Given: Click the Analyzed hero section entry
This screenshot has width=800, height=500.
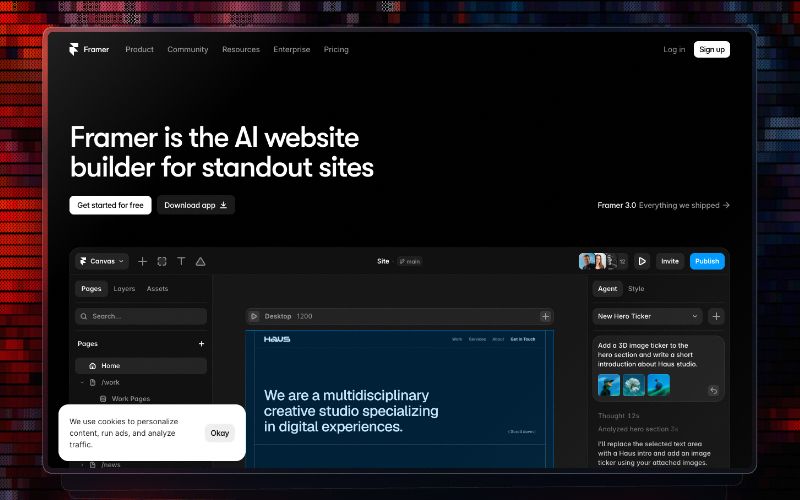Looking at the screenshot, I should (x=638, y=429).
